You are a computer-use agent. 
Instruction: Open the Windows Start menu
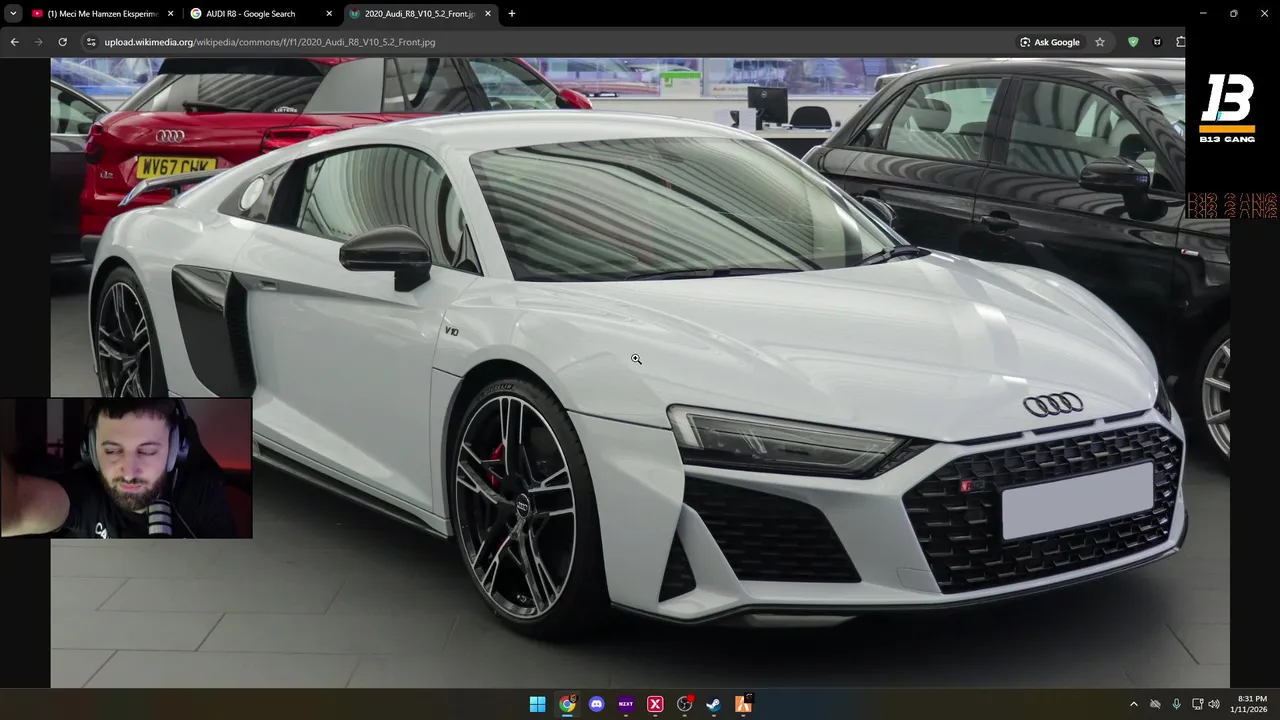[537, 704]
